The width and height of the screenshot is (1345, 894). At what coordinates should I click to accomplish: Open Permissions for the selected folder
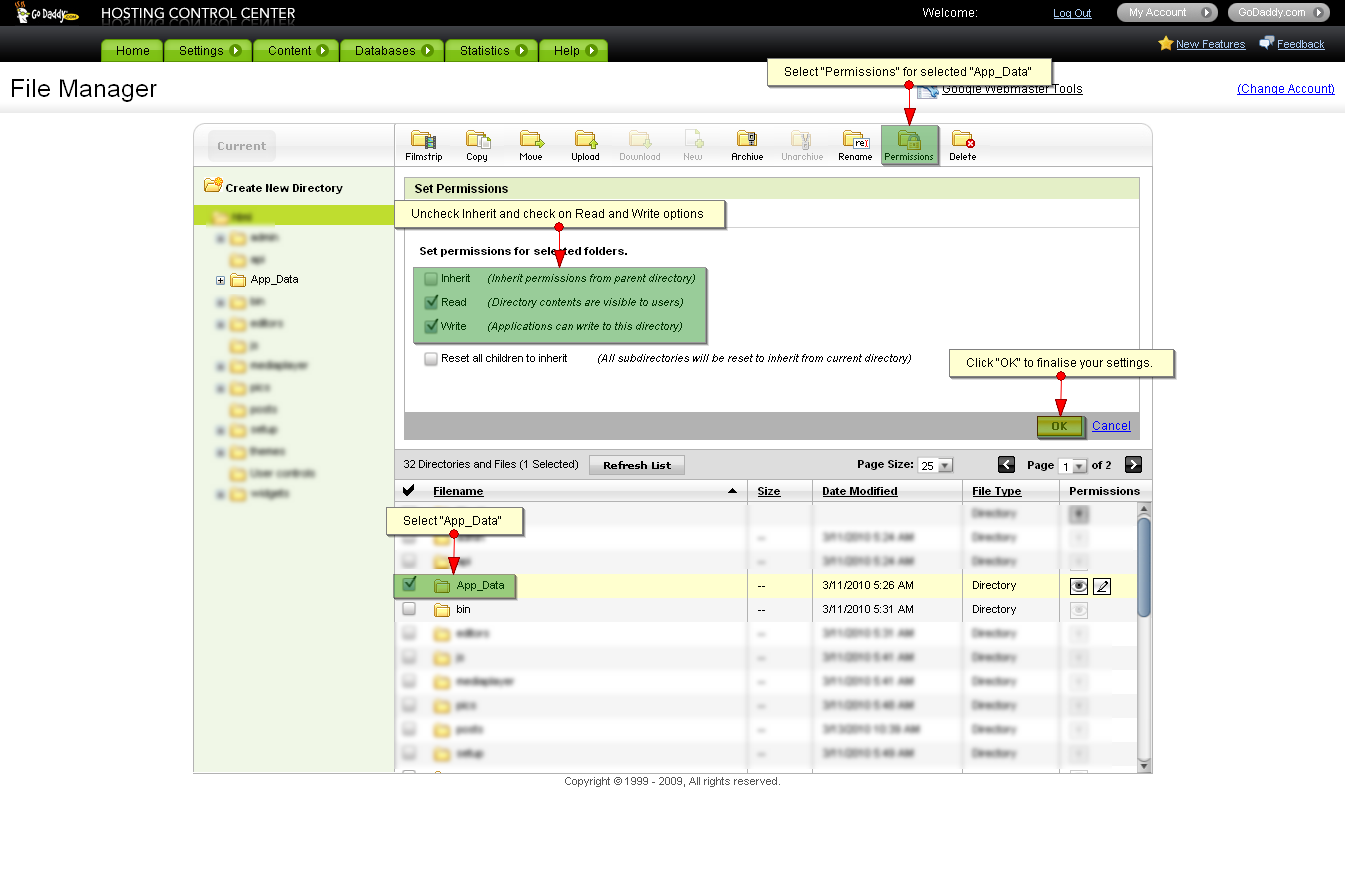[909, 141]
